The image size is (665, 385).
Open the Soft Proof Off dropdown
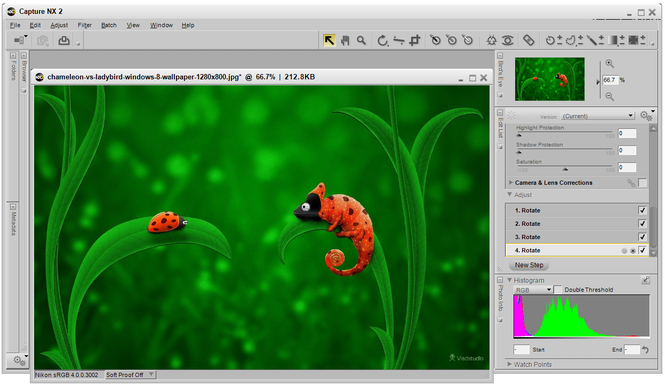pyautogui.click(x=130, y=375)
